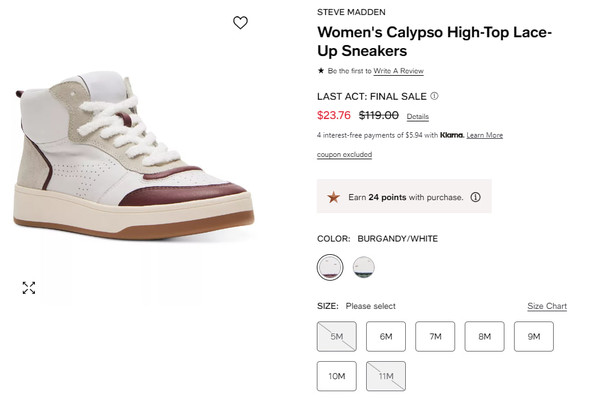
Task: Open the Write A Review link
Action: tap(398, 71)
